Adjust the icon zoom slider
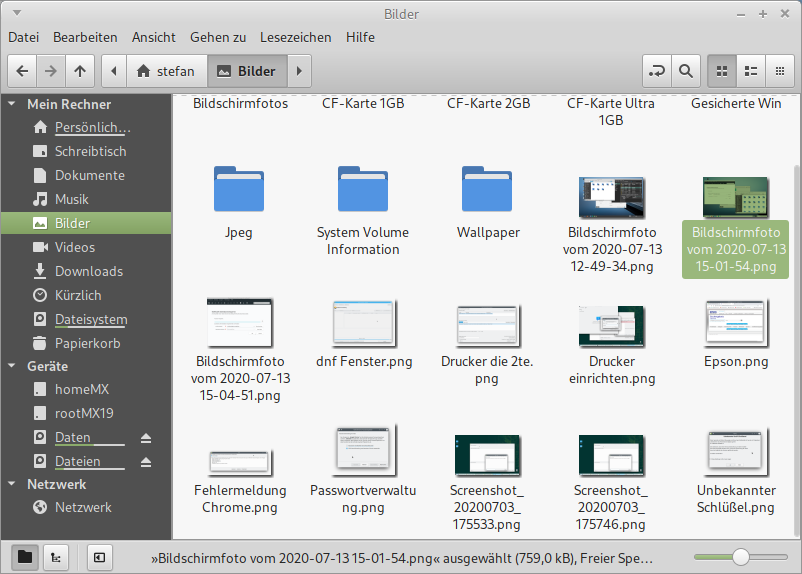 pos(740,556)
